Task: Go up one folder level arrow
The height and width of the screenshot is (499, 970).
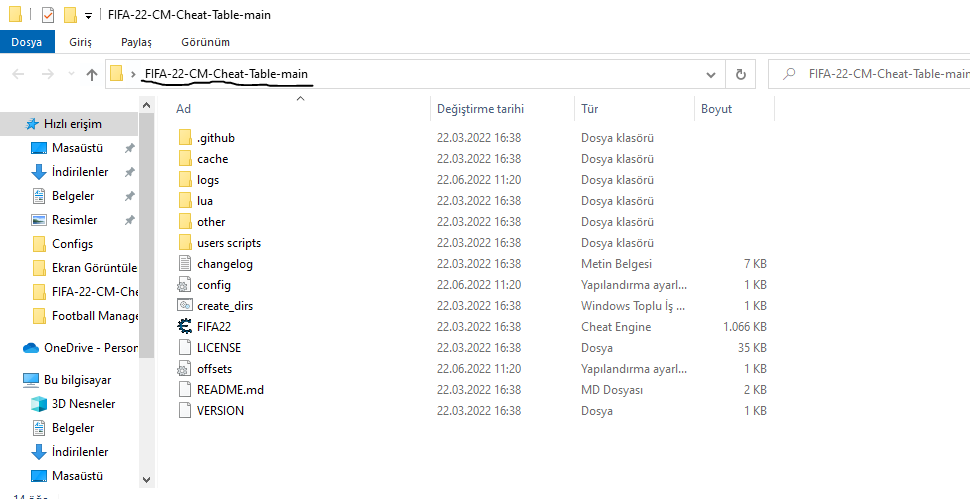Action: coord(92,75)
